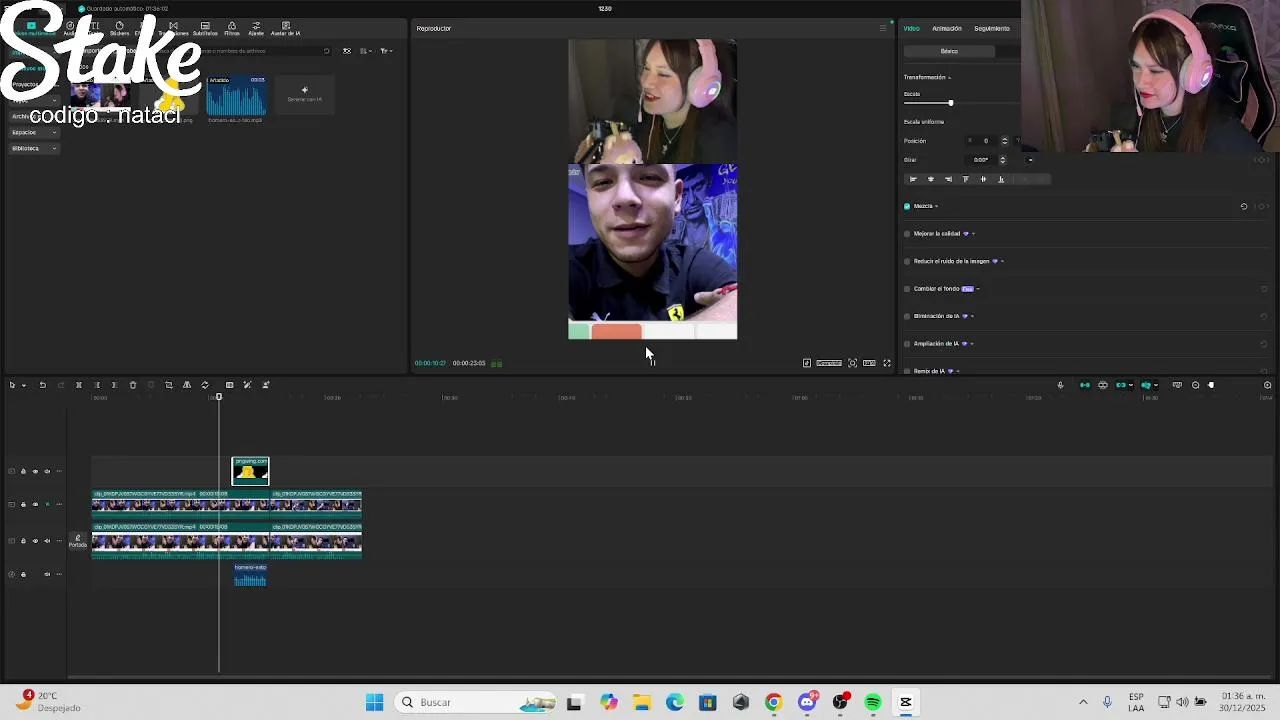Toggle lock on the bottom audio track
This screenshot has width=1280, height=720.
tap(23, 574)
